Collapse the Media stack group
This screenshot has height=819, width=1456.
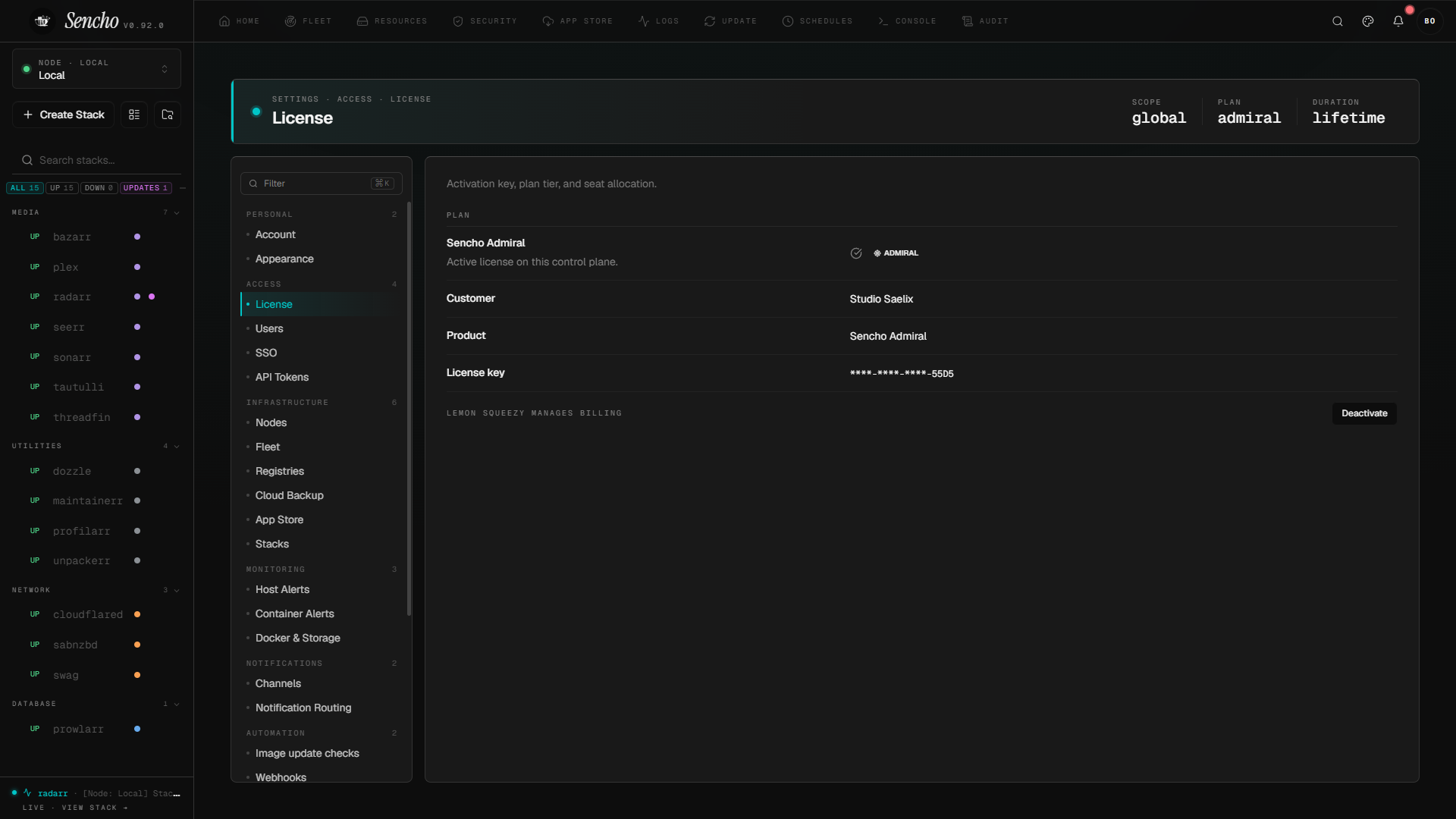point(177,212)
